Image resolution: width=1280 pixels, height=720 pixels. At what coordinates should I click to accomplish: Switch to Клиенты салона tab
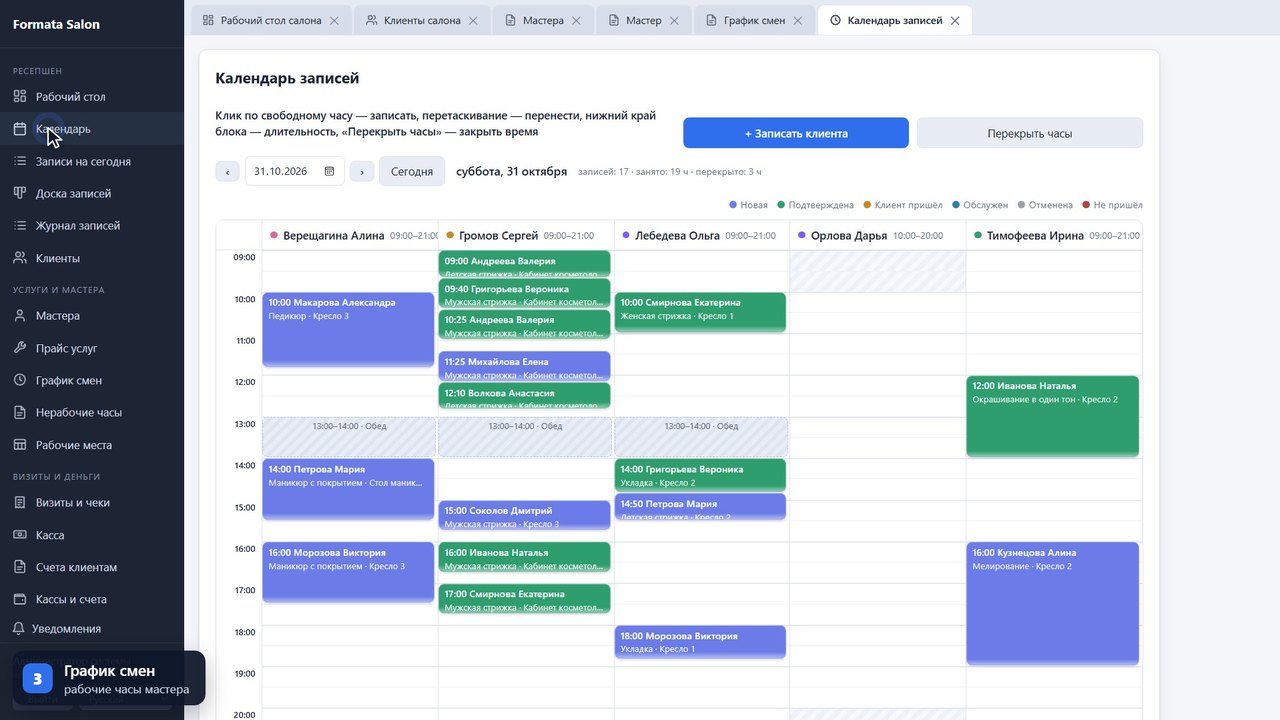tap(421, 20)
